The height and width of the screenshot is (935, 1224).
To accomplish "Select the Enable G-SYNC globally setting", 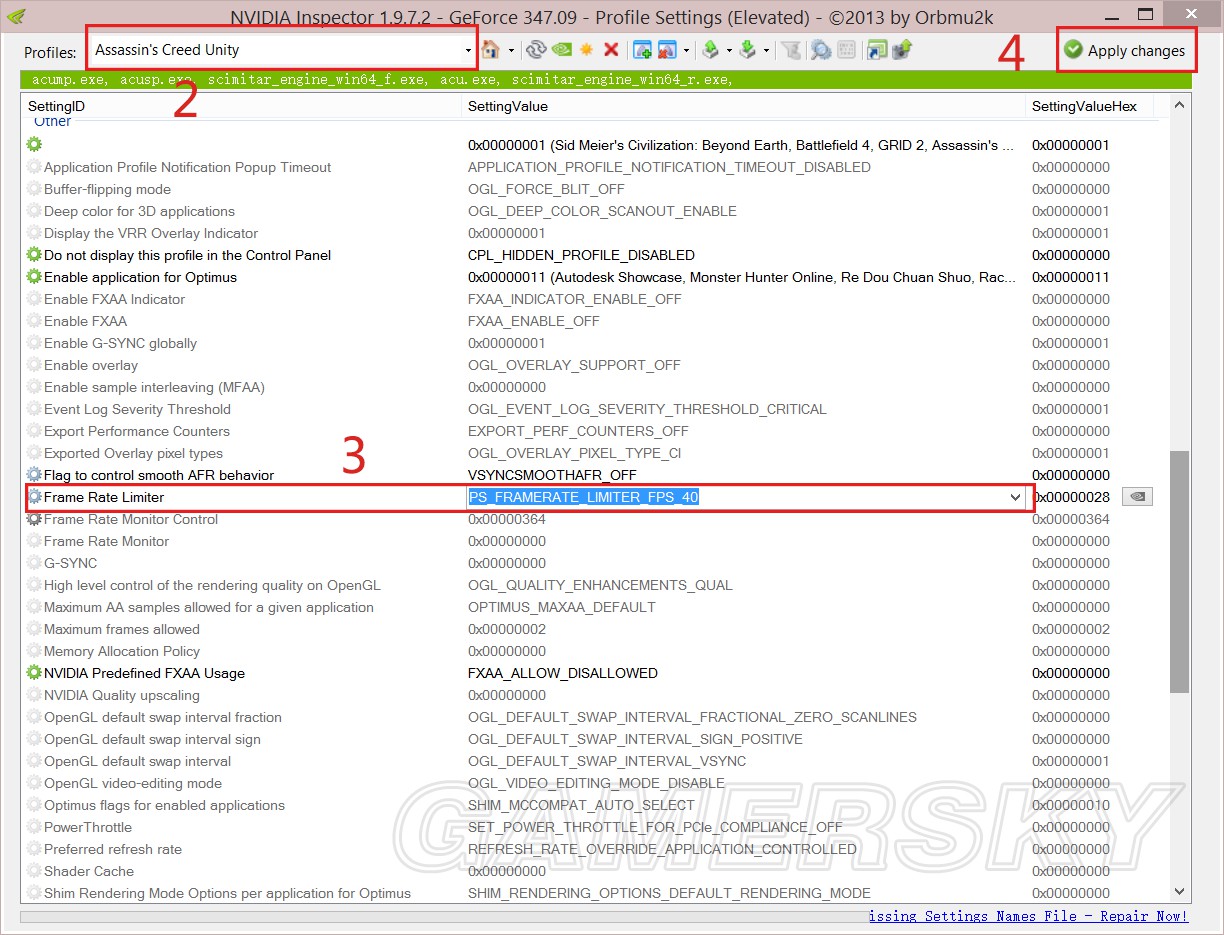I will coord(120,343).
